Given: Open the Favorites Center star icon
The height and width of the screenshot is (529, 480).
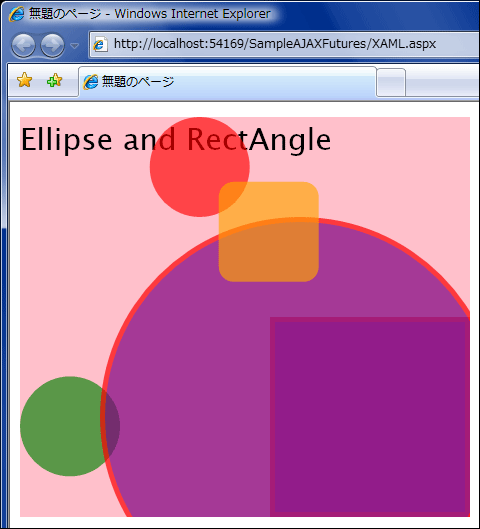Looking at the screenshot, I should [x=25, y=80].
